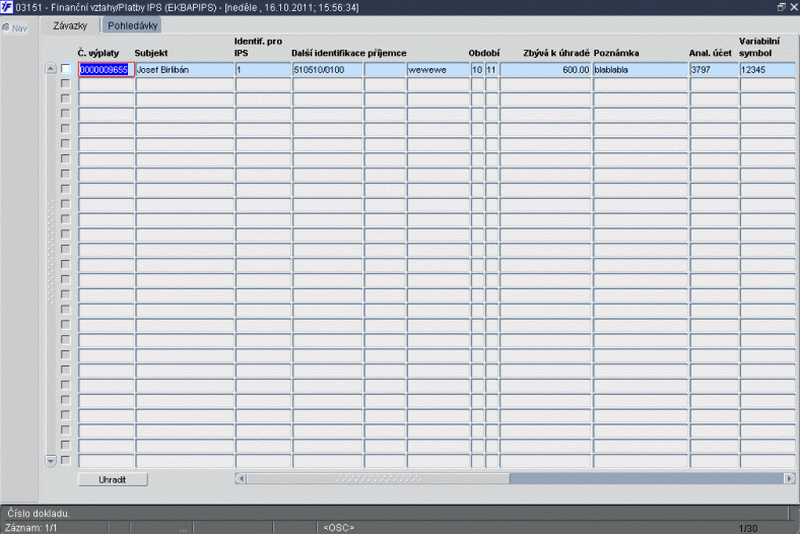Tick the checkbox in the last row

point(65,460)
